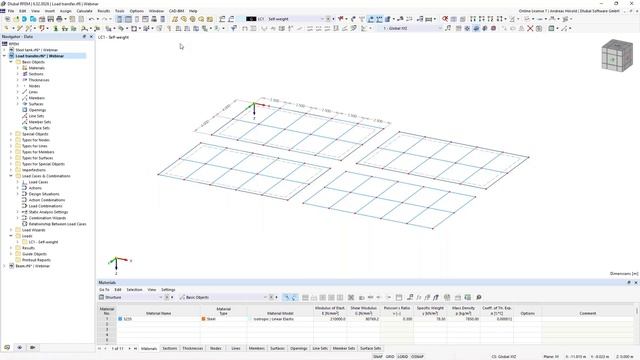Select Static Analysis Settings in Navigator

point(48,212)
